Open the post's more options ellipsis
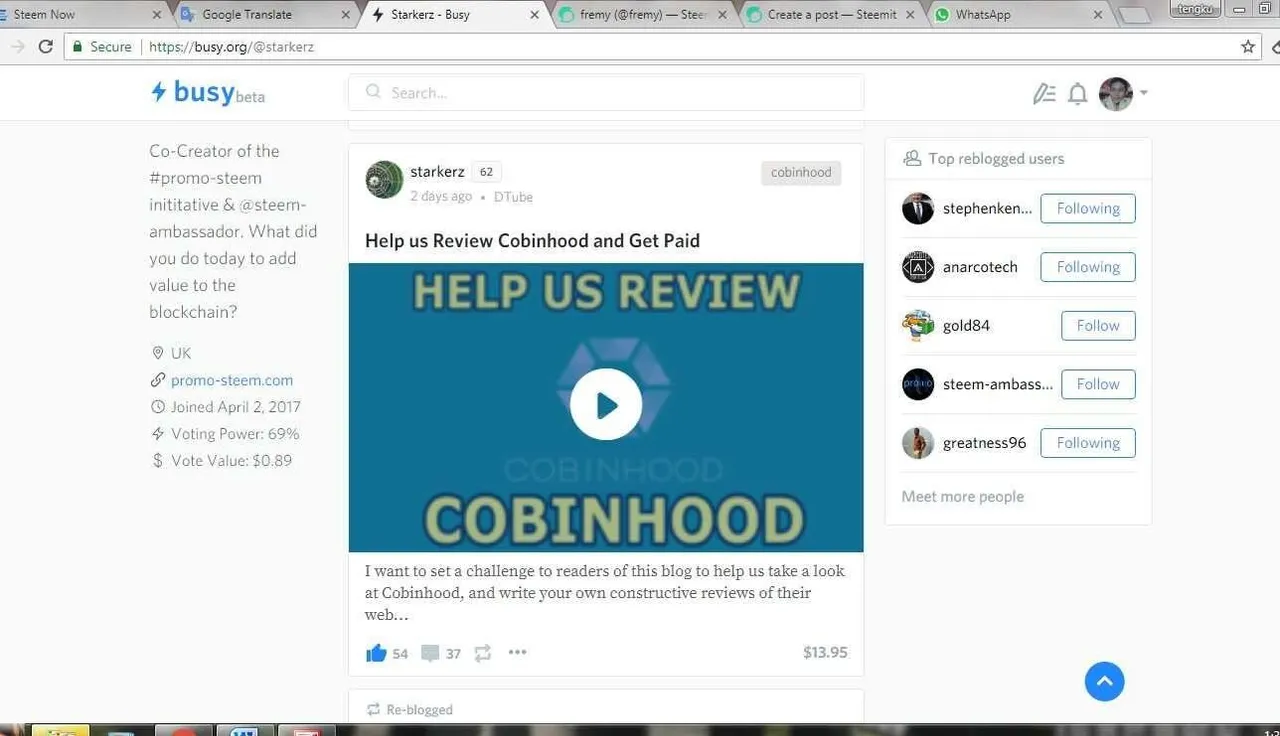Viewport: 1280px width, 736px height. [517, 652]
